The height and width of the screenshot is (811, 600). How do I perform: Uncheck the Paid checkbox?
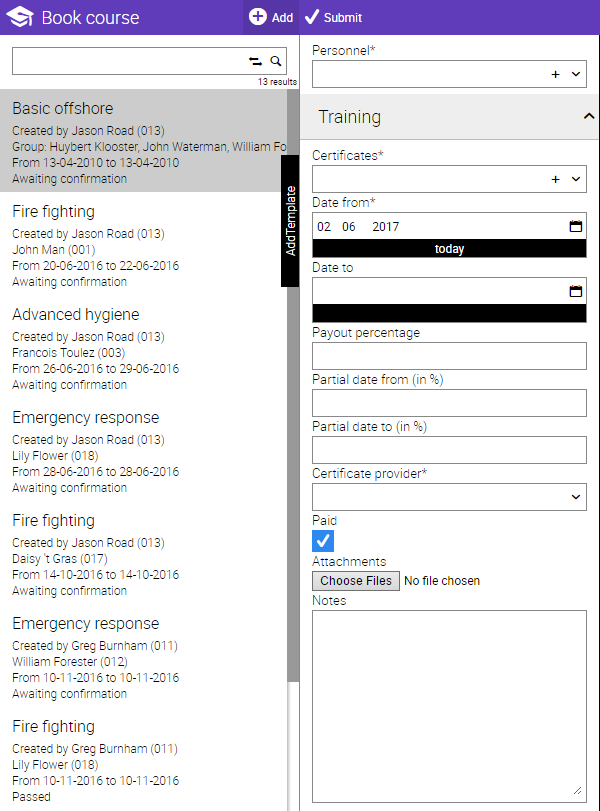click(x=323, y=541)
